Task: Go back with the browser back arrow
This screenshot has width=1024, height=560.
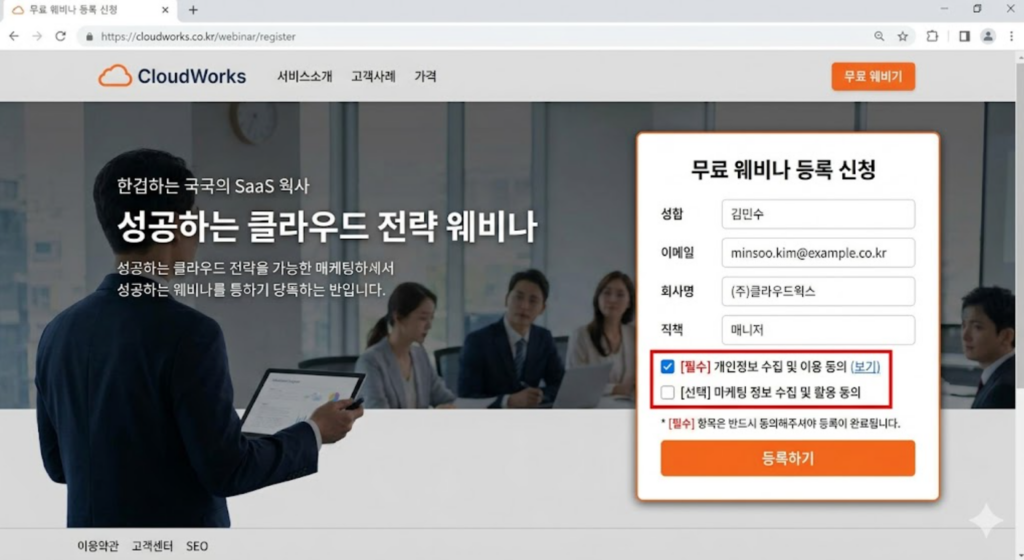Action: (14, 37)
